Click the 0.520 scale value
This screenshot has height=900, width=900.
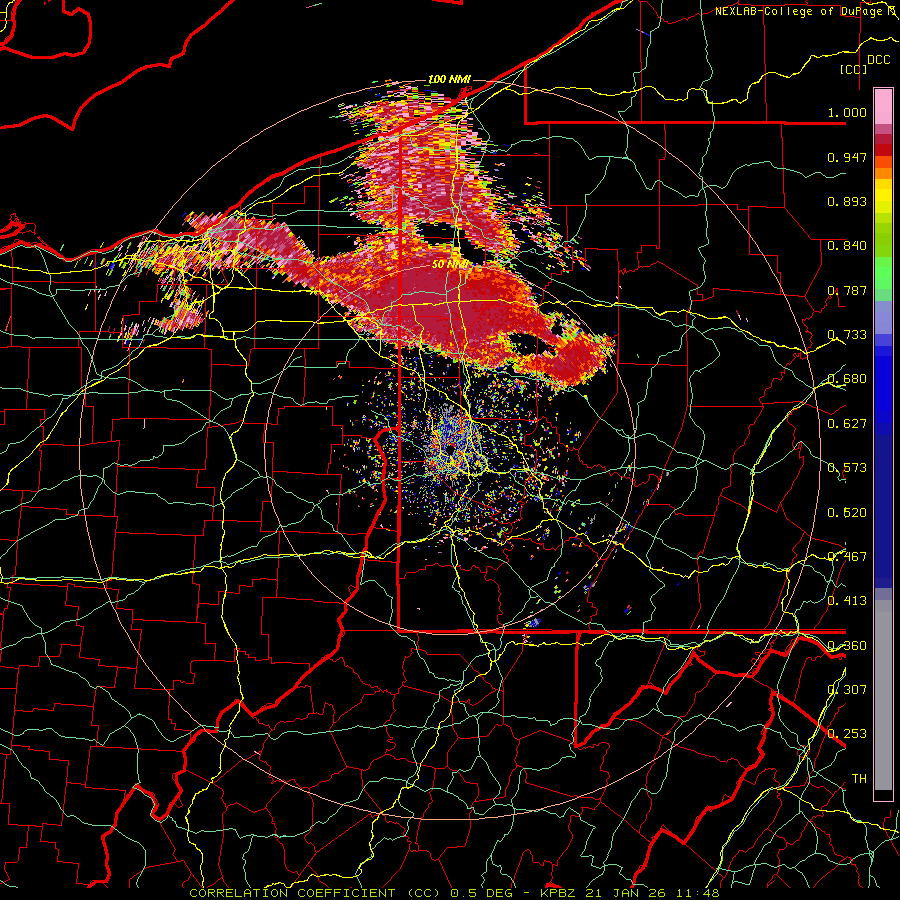pos(847,513)
